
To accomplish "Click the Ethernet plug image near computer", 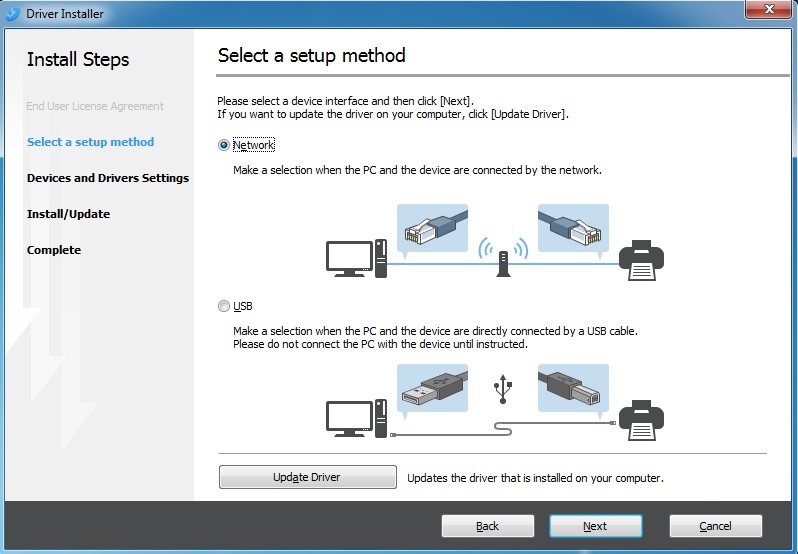I will (432, 228).
